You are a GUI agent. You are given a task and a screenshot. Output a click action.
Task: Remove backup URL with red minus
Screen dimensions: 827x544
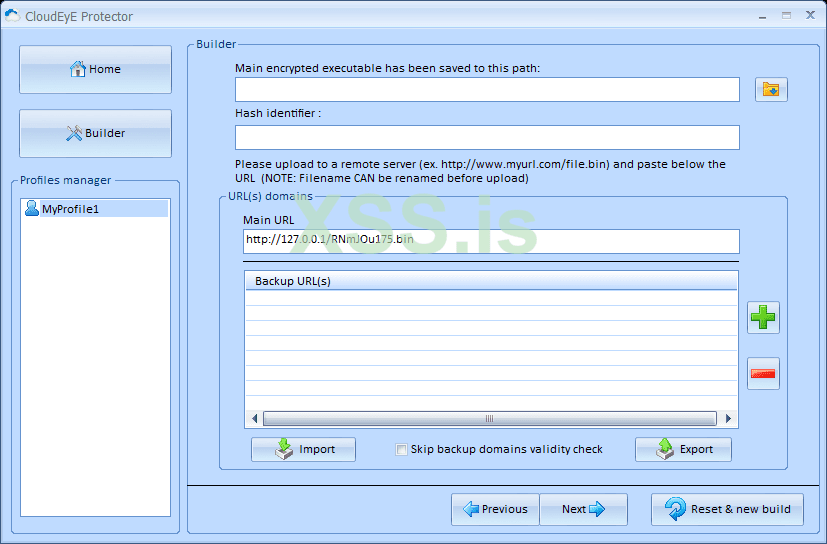point(763,374)
